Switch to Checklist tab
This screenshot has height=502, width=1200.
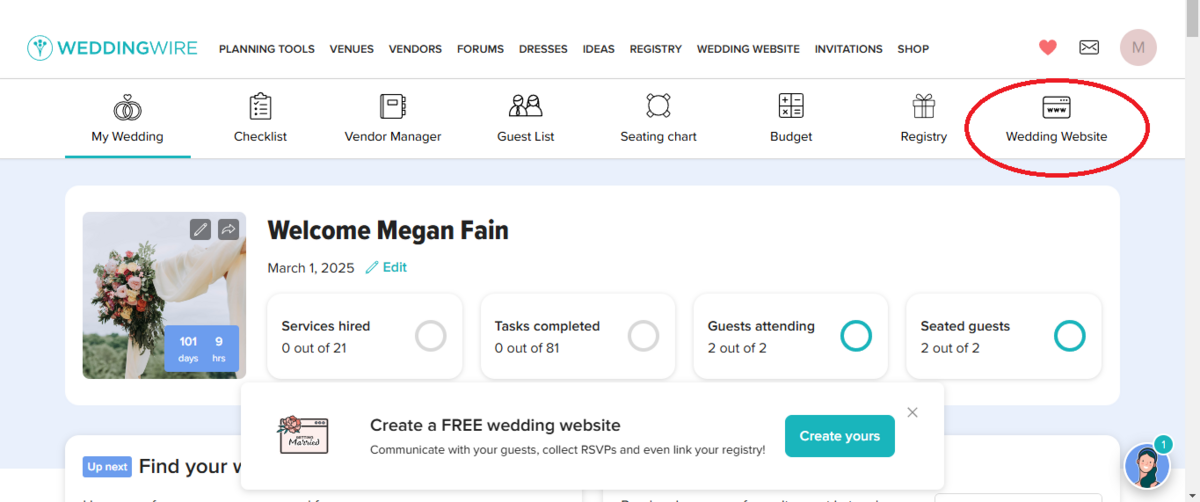tap(260, 137)
